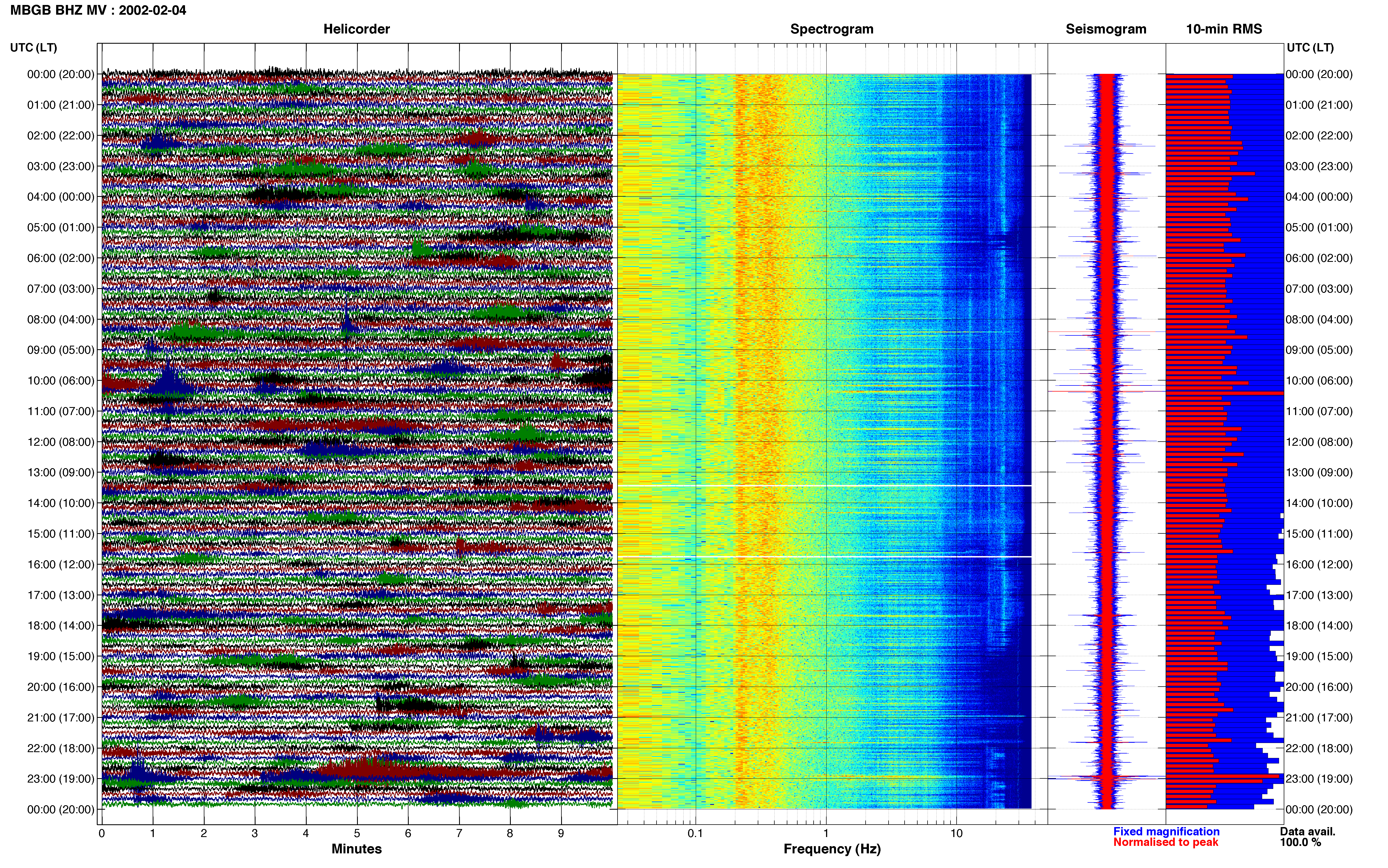Screen dimensions: 1388x868
Task: Click the left time label '05:00 (01:00)'
Action: click(61, 227)
